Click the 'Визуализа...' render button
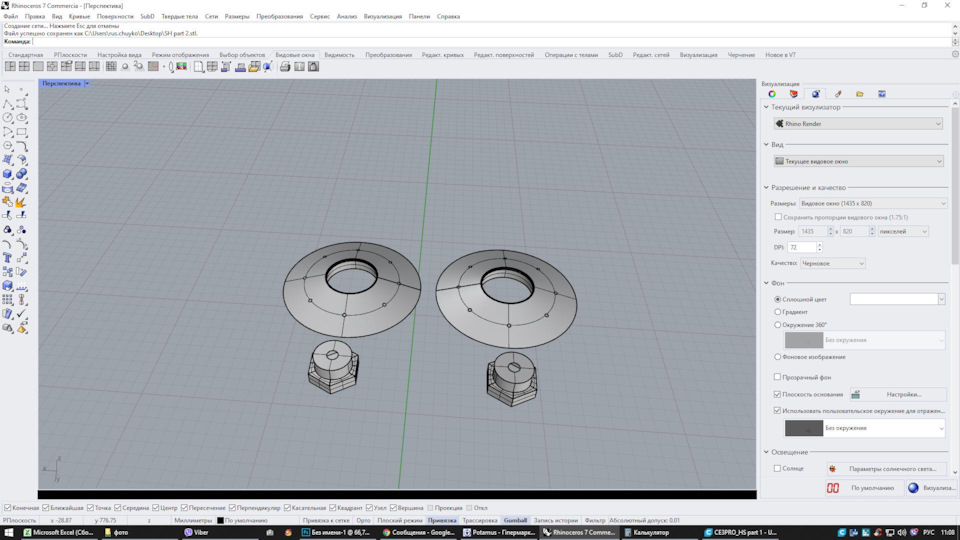 pos(931,488)
